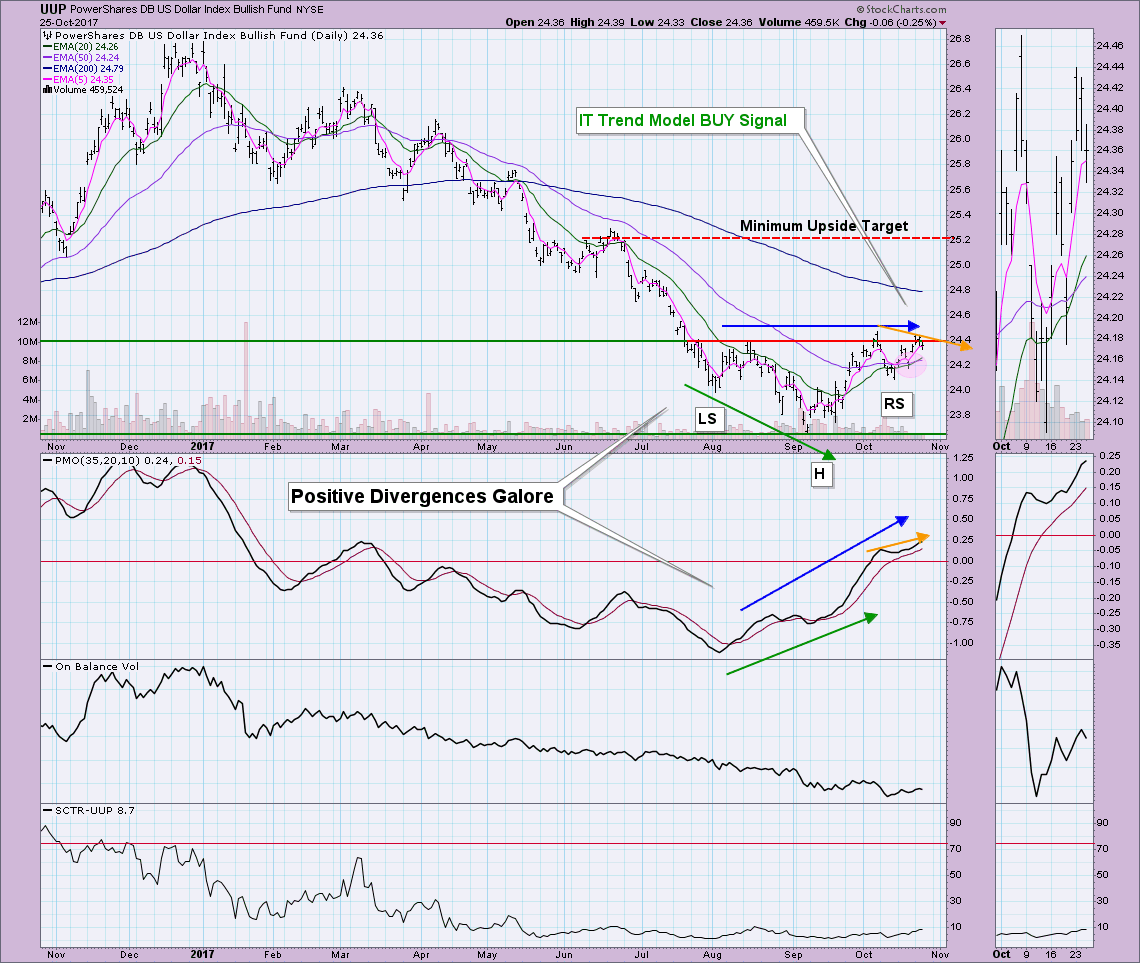Click the 12M volume axis label
The height and width of the screenshot is (963, 1140).
(28, 322)
